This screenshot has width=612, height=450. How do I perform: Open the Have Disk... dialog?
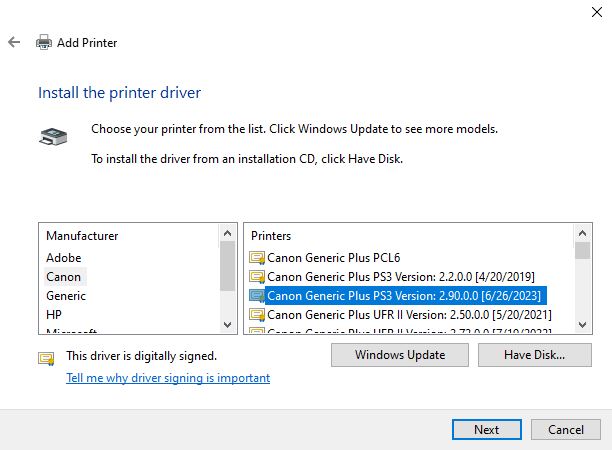pos(535,355)
